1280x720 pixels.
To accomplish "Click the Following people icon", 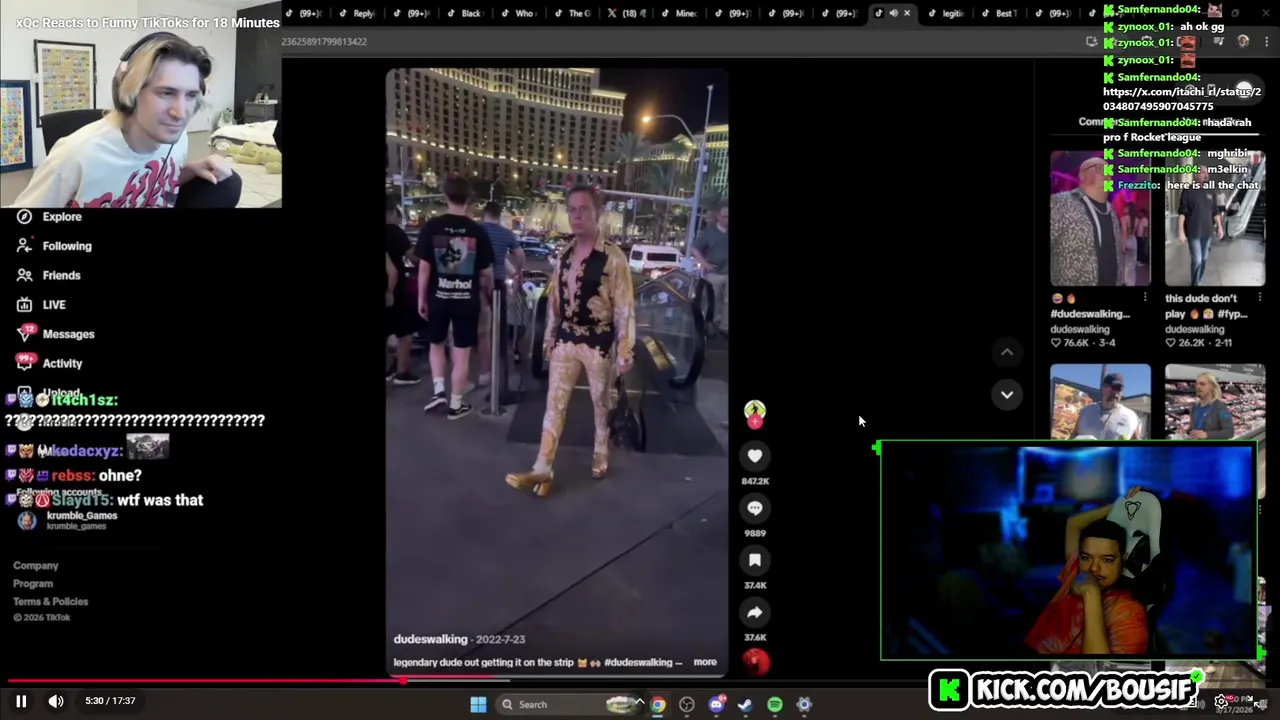I will 24,246.
